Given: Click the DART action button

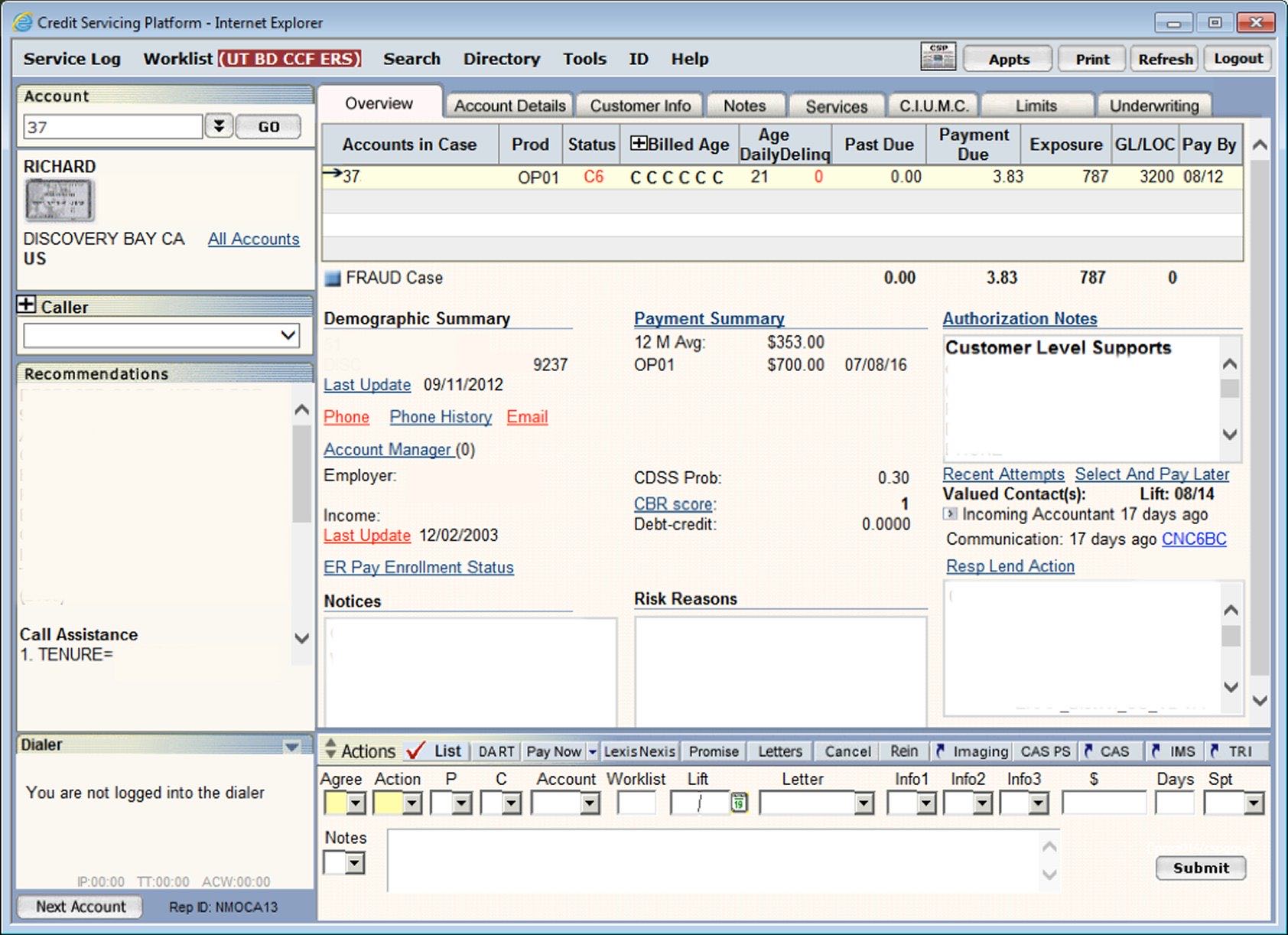Looking at the screenshot, I should point(496,751).
